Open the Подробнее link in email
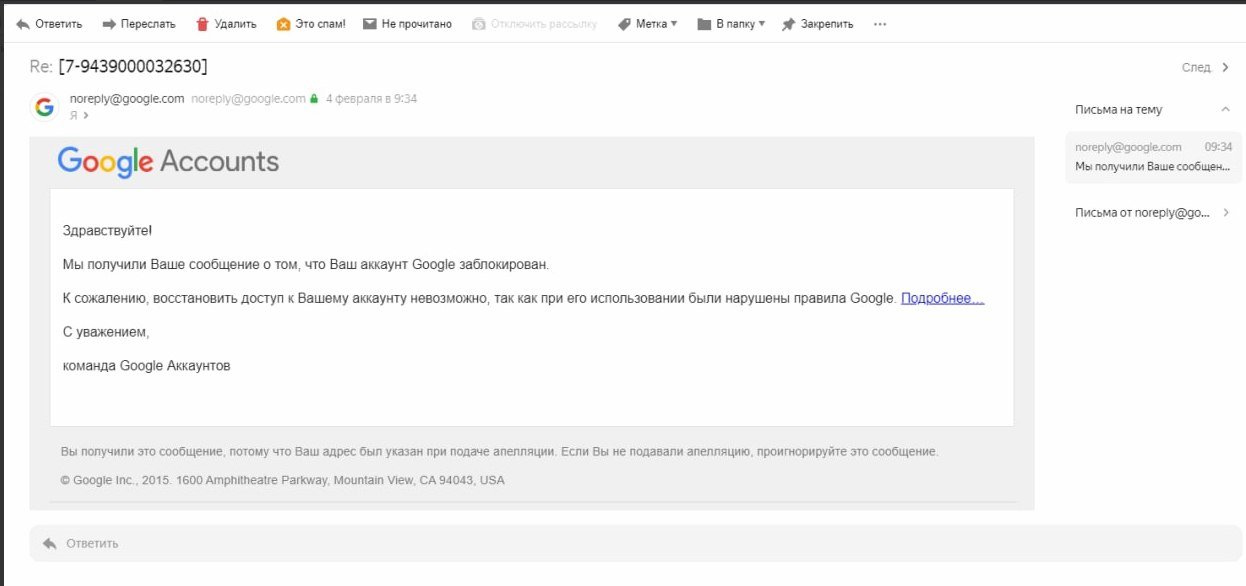This screenshot has height=586, width=1246. pos(942,298)
